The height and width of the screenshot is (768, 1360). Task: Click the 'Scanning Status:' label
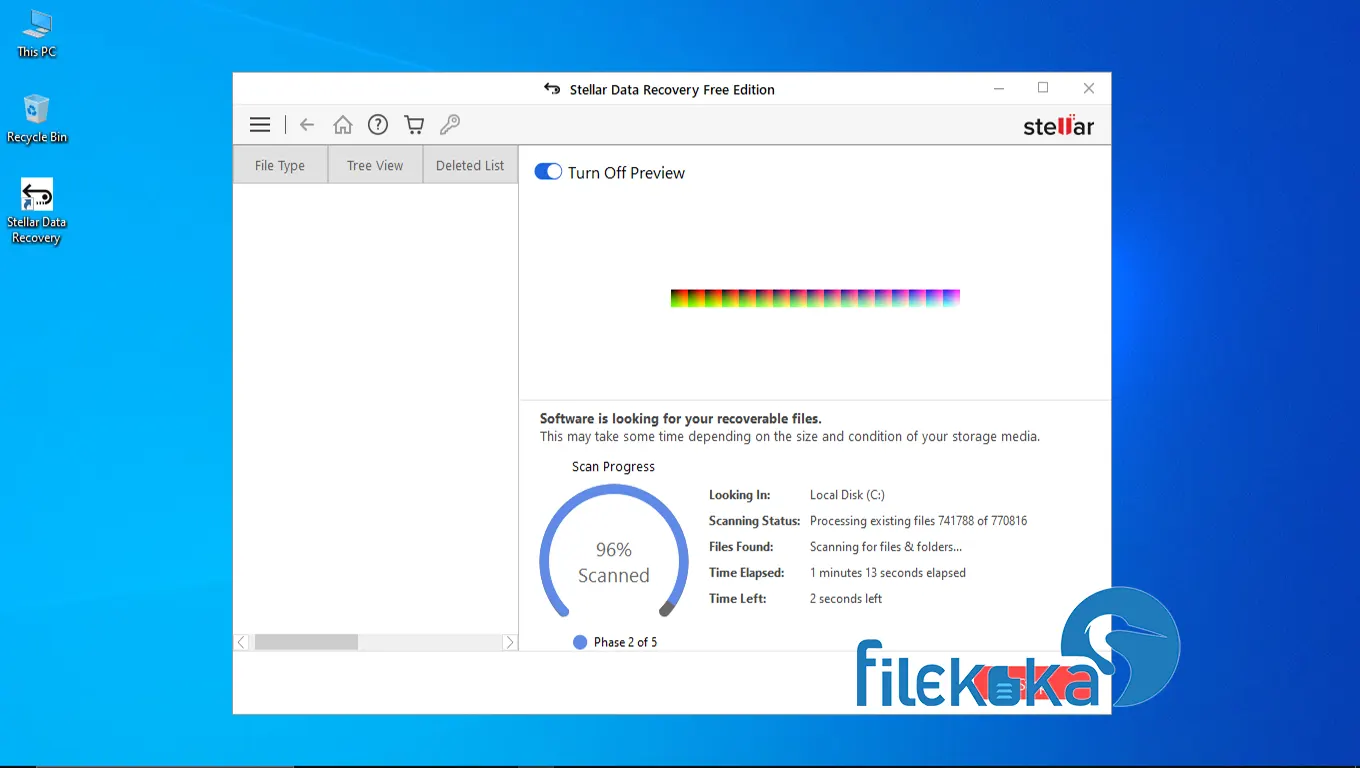pyautogui.click(x=755, y=521)
